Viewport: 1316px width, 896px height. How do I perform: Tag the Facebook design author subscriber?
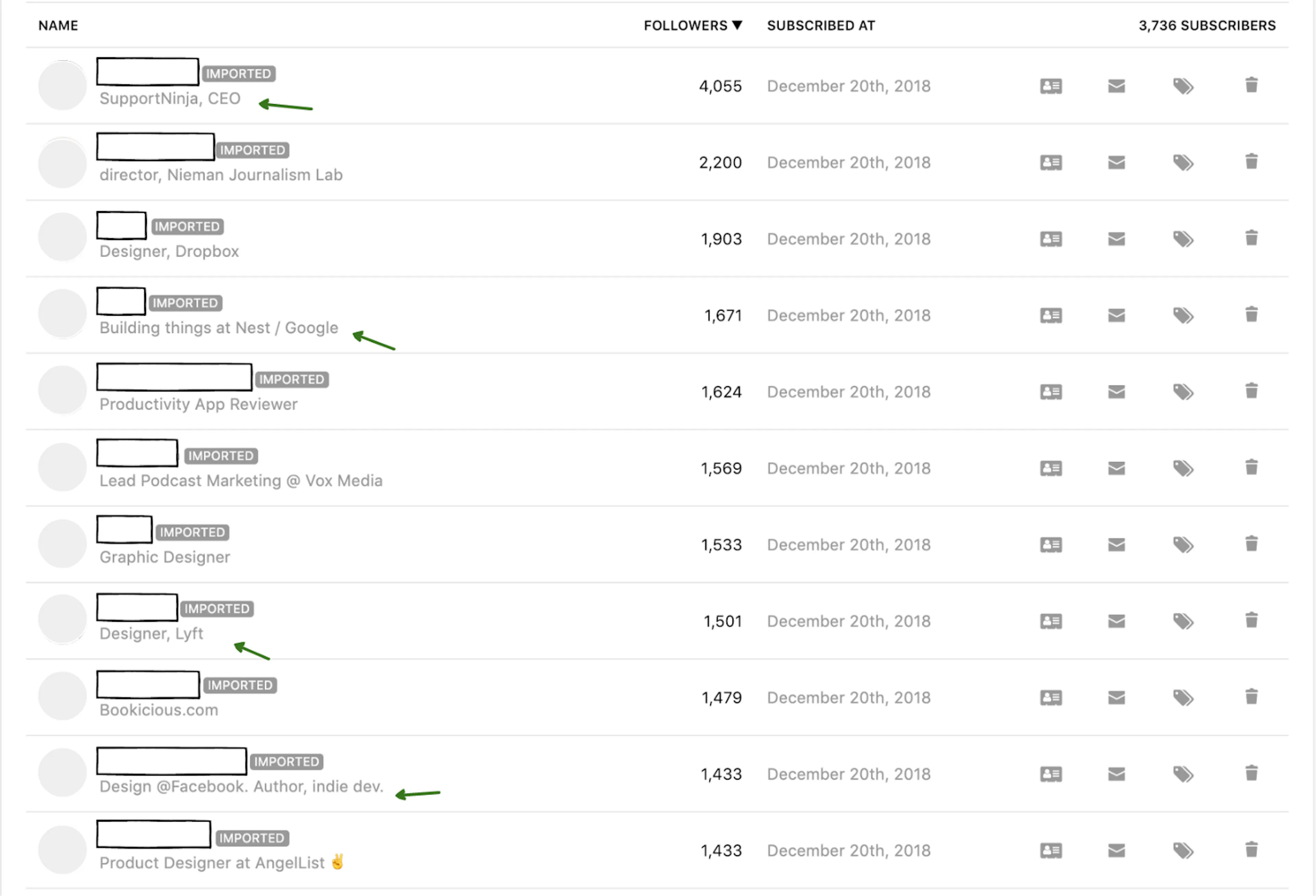tap(1183, 774)
